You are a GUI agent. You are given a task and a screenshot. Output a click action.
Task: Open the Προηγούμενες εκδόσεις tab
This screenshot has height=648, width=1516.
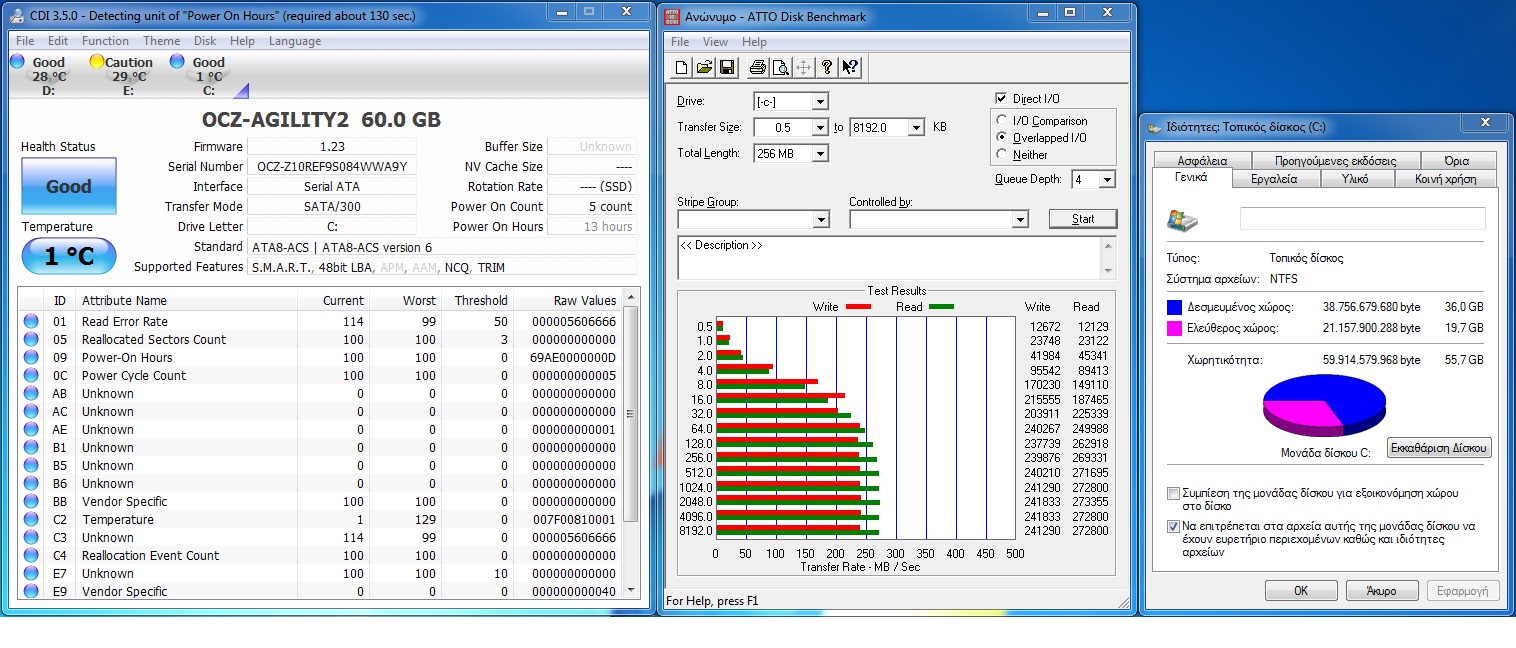coord(1335,160)
